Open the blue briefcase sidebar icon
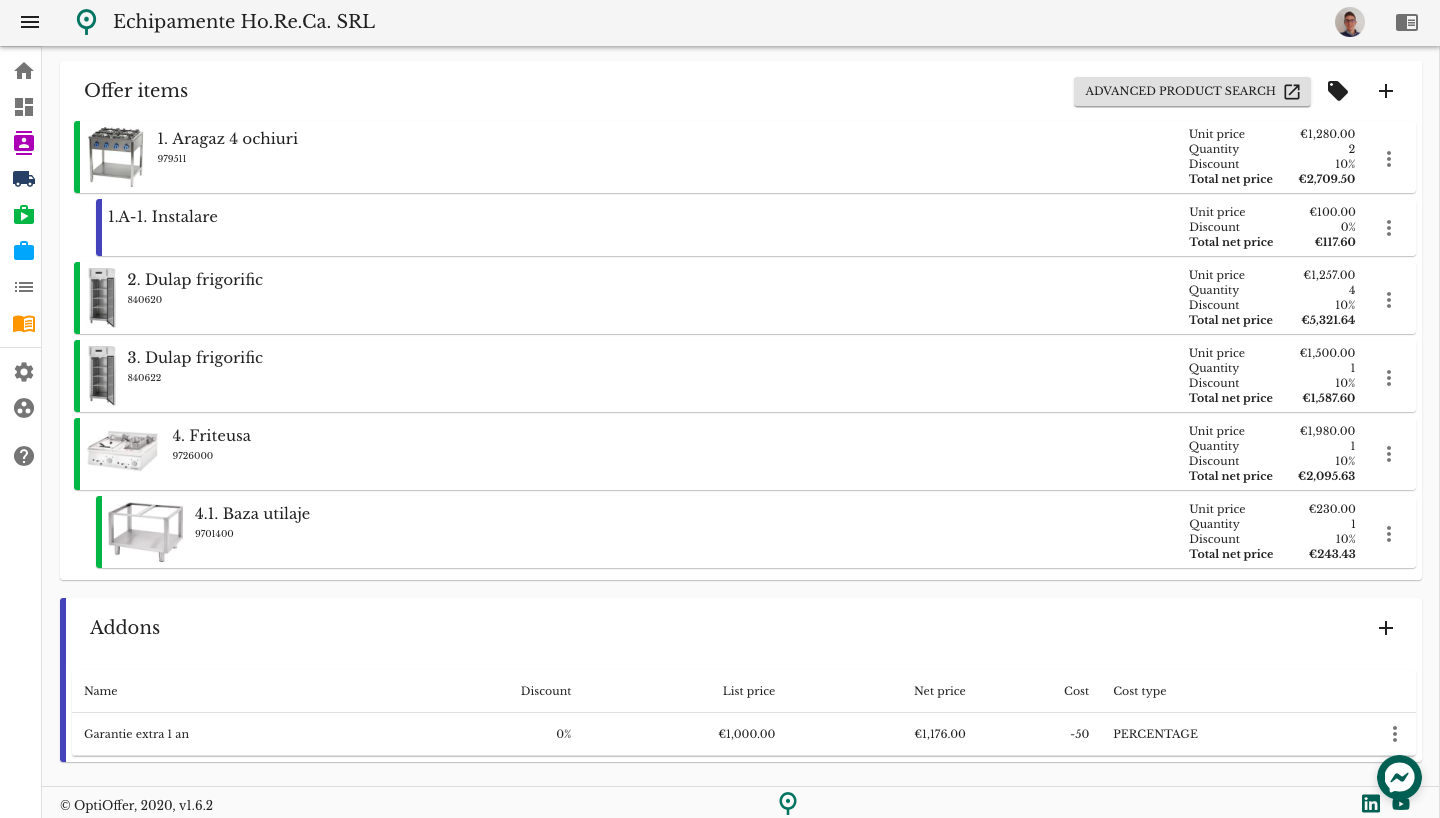Viewport: 1440px width, 818px height. pos(24,251)
